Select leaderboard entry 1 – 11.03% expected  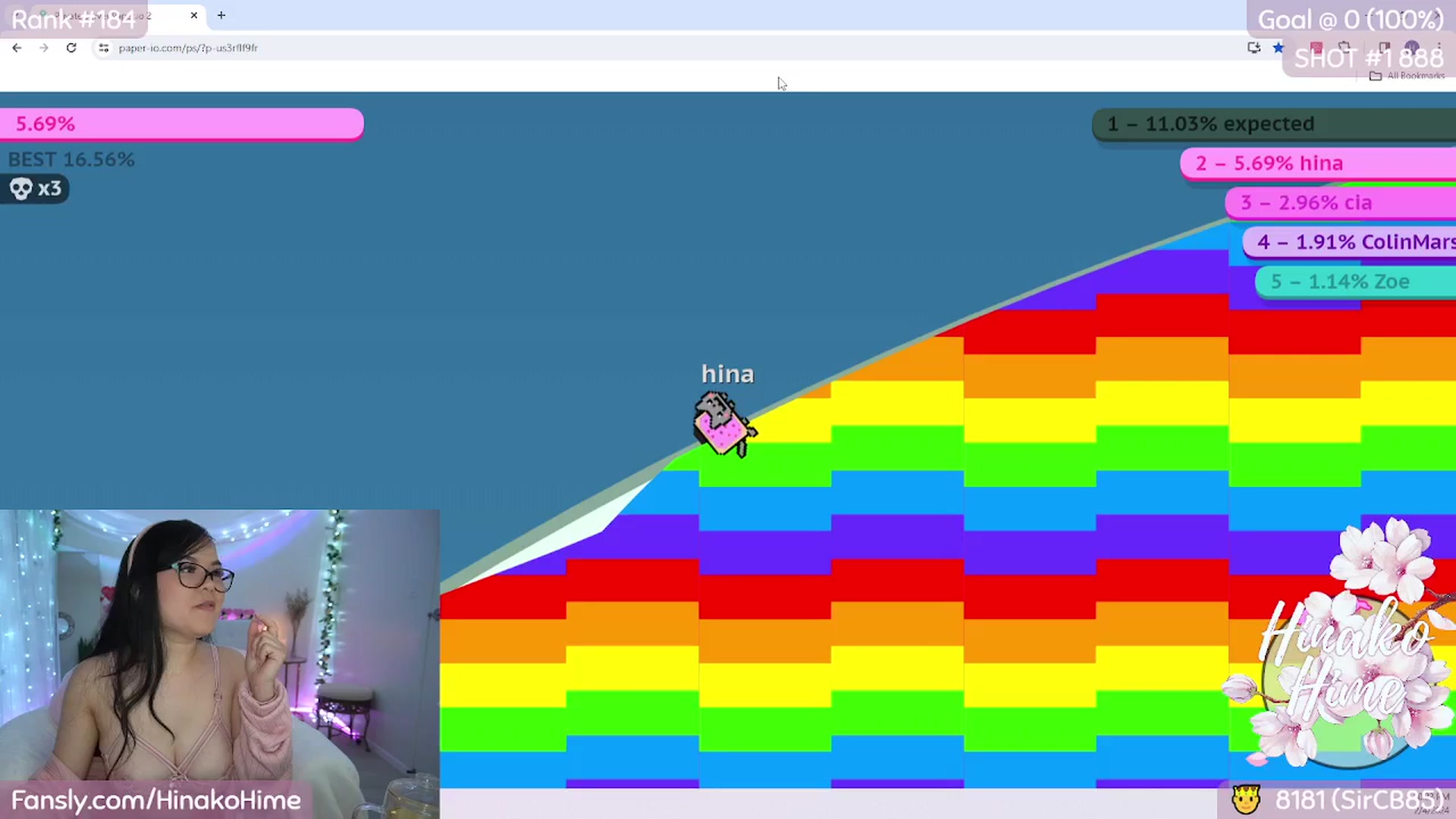(1274, 124)
